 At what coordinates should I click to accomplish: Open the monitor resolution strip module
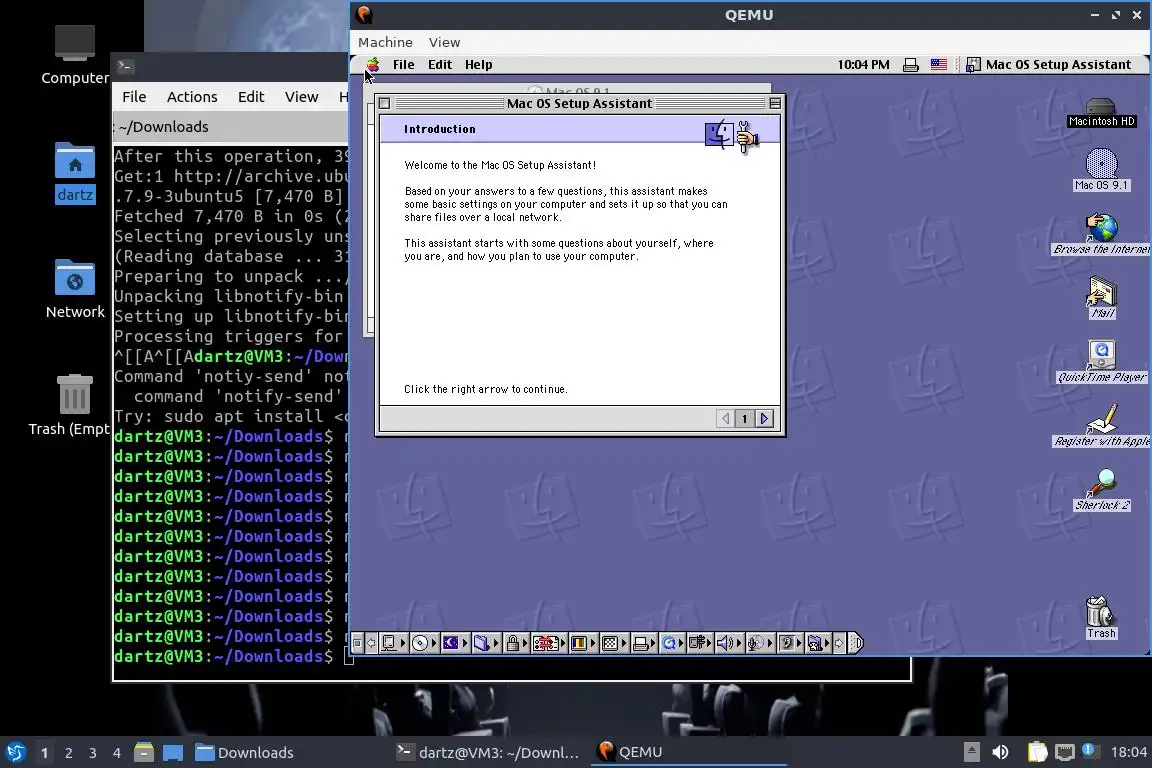click(x=614, y=643)
